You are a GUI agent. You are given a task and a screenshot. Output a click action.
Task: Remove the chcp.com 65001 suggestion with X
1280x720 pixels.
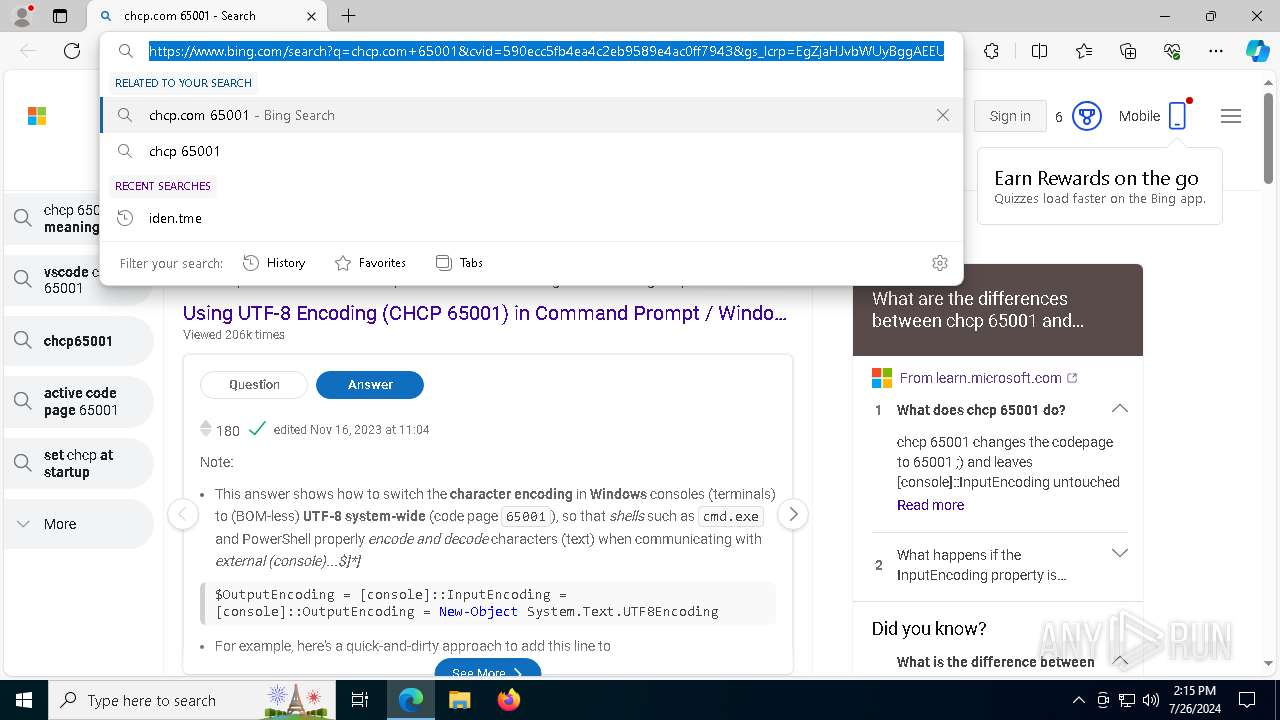tap(942, 115)
